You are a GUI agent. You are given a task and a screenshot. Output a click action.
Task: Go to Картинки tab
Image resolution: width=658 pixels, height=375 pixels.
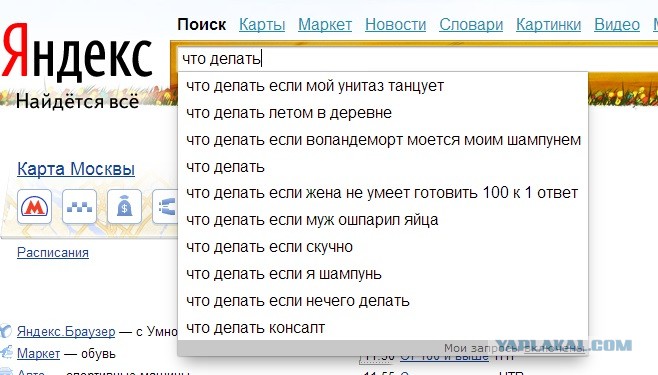(x=548, y=24)
